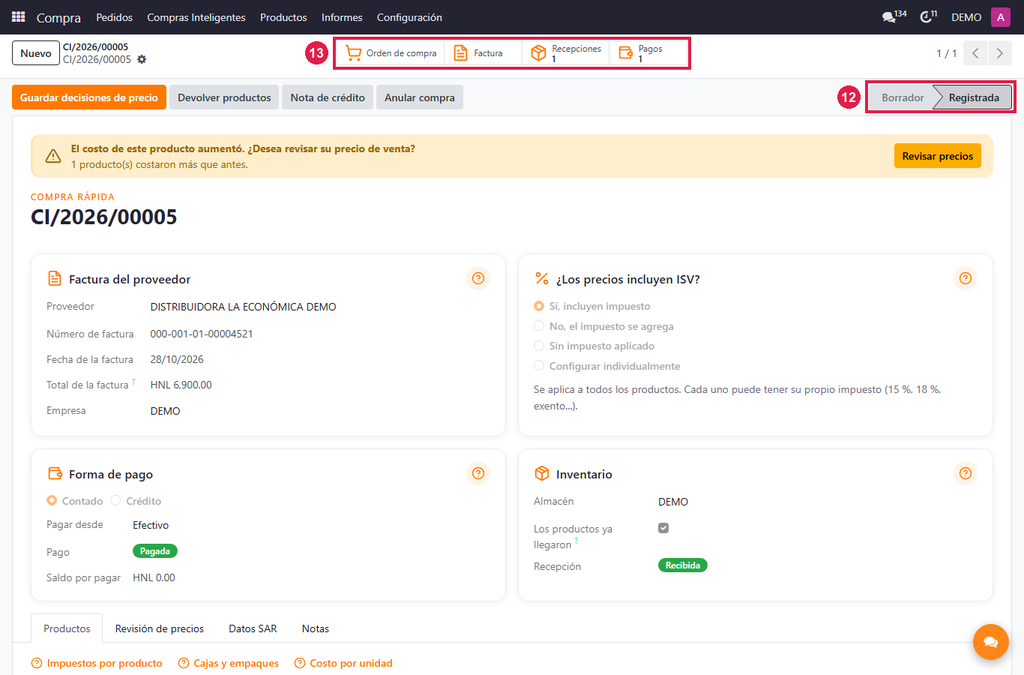Open Costo por unidad help link
The height and width of the screenshot is (675, 1024).
point(343,663)
